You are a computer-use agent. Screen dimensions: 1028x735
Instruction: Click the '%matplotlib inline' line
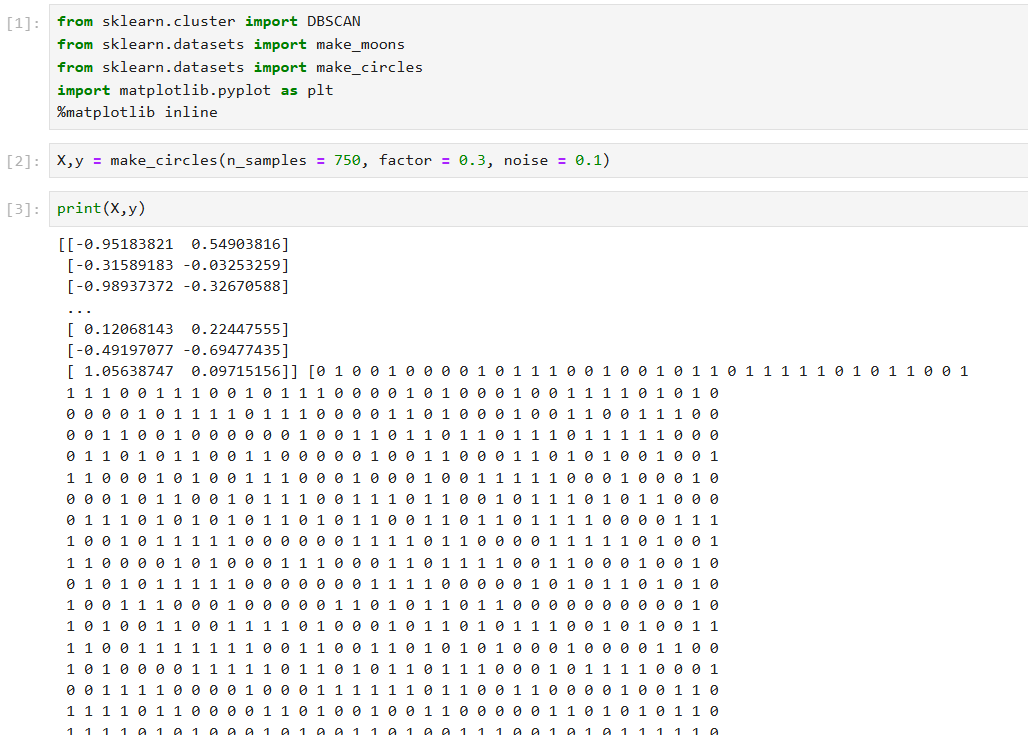[x=137, y=112]
